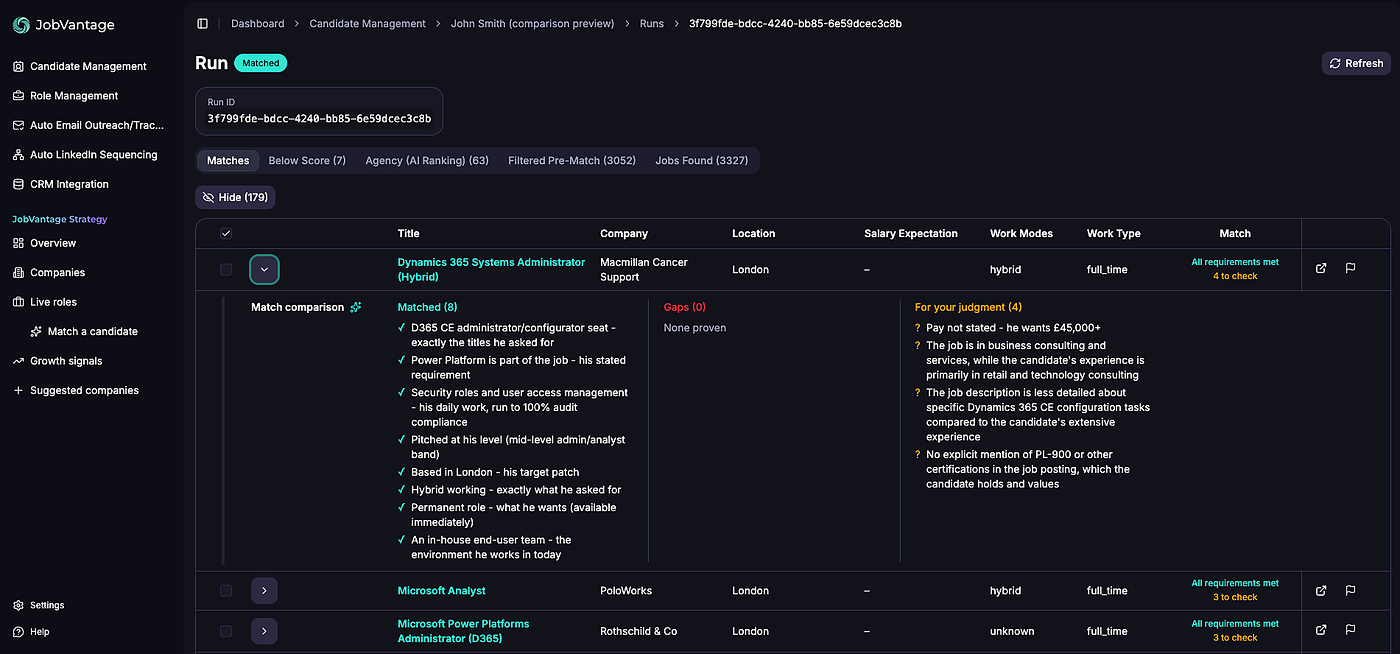
Task: Expand the Microsoft Power Platforms Administrator row
Action: (264, 631)
